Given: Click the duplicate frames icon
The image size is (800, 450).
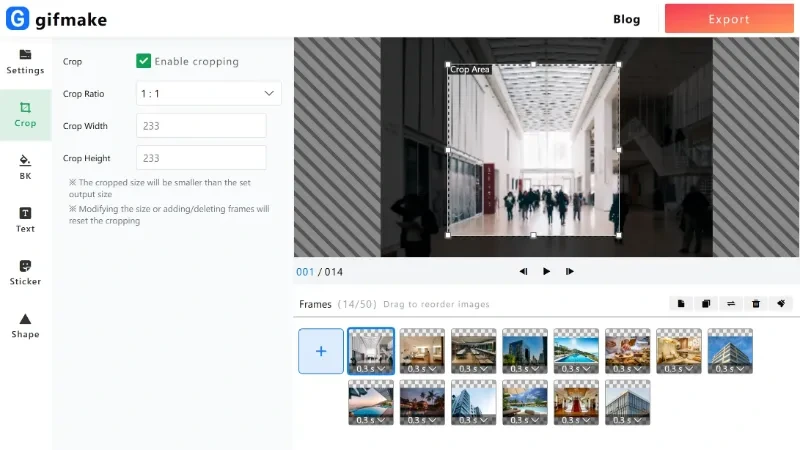Looking at the screenshot, I should (x=706, y=304).
